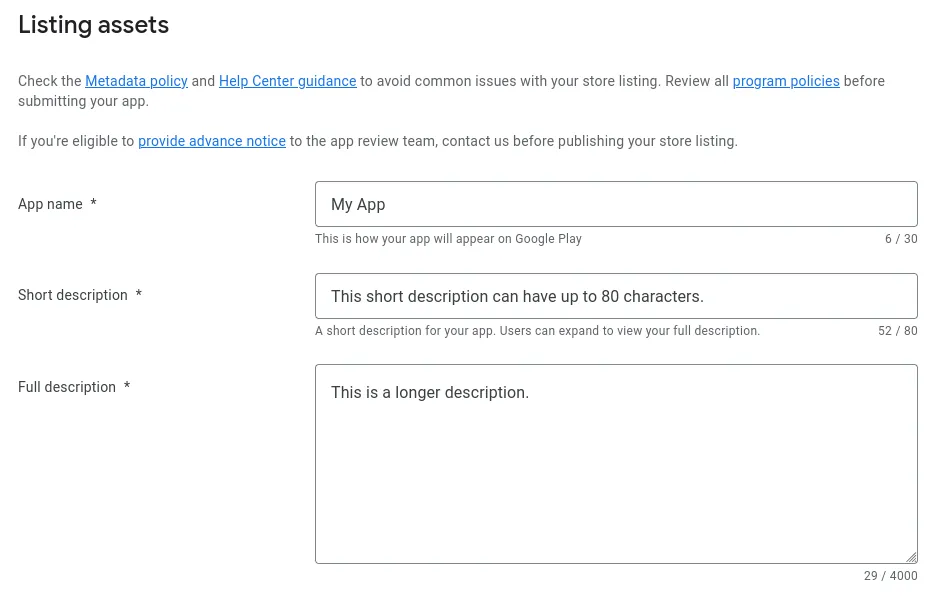Click the 'My App' text in App name
Image resolution: width=943 pixels, height=613 pixels.
358,204
